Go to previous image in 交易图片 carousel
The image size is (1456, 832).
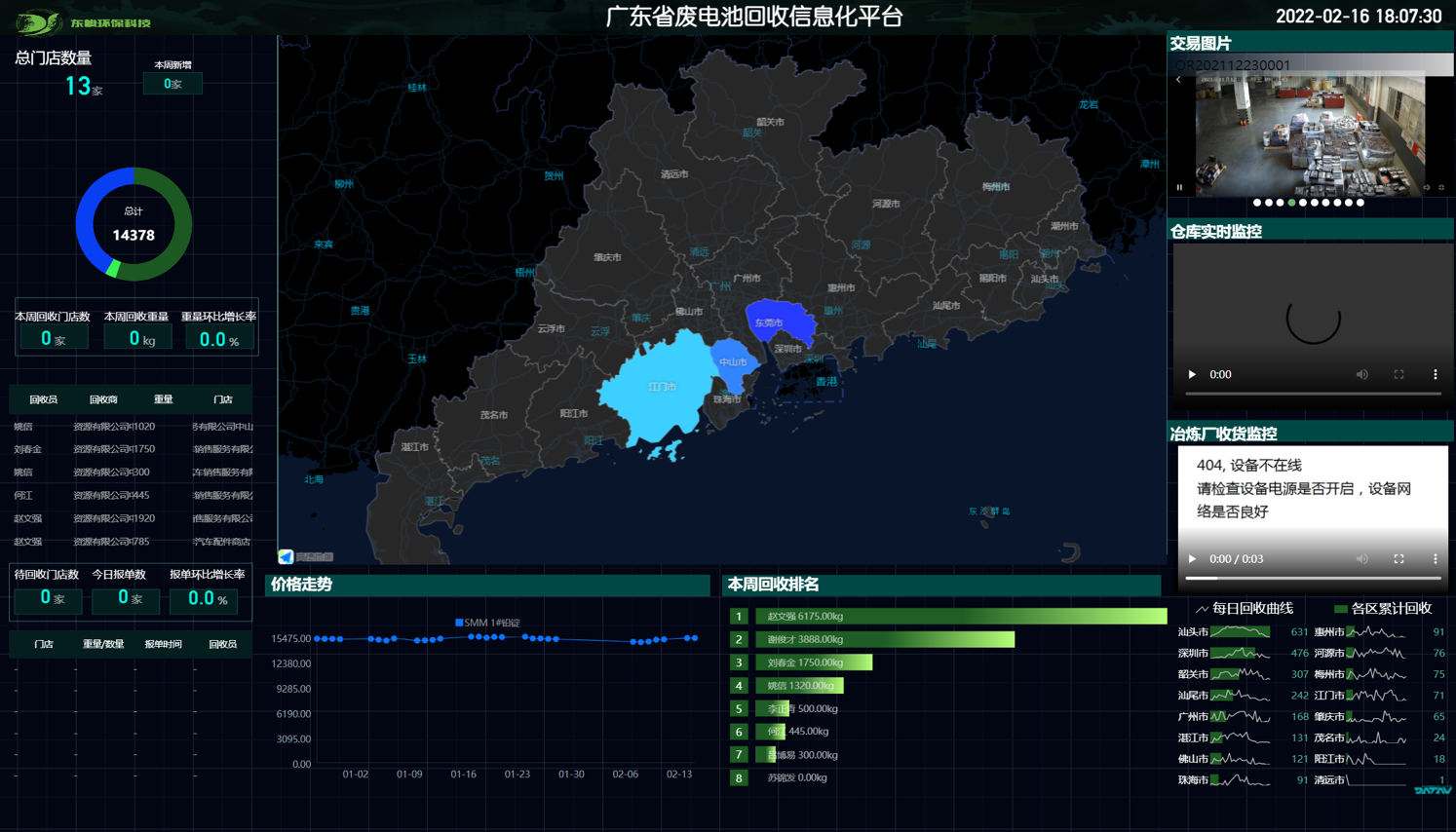pos(1178,80)
